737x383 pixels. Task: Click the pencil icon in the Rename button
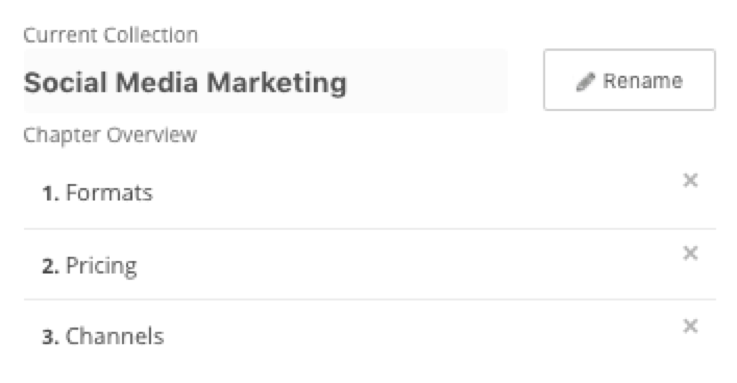click(x=585, y=82)
